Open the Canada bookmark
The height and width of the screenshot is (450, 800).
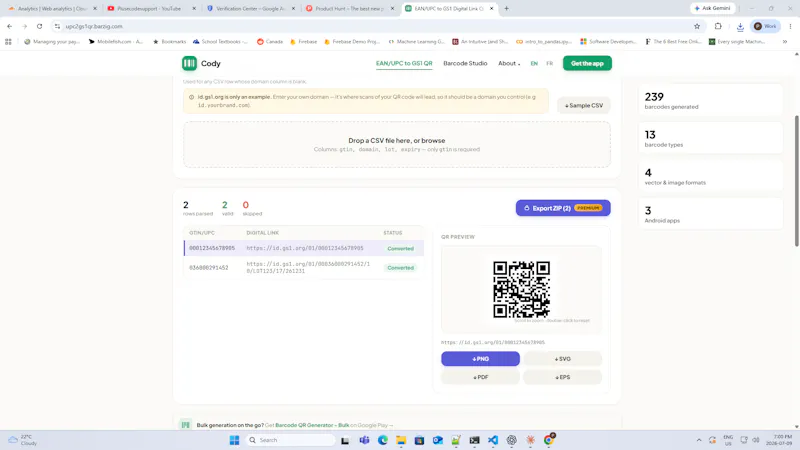pos(269,42)
